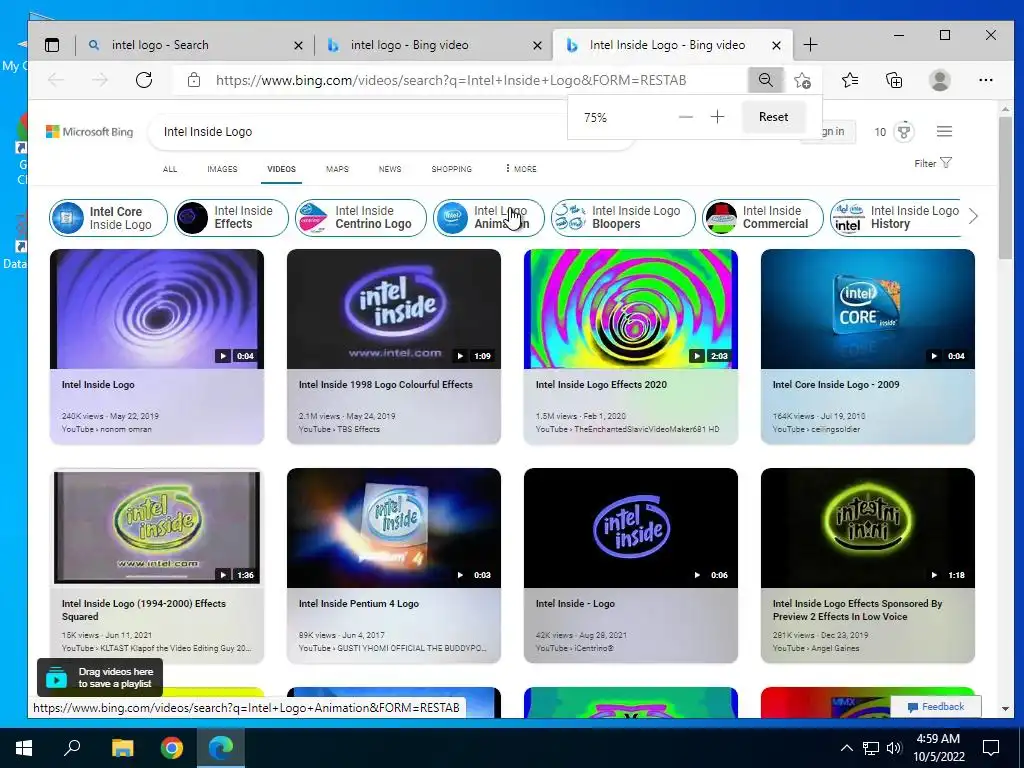
Task: Click the forward navigation arrow
Action: (100, 80)
